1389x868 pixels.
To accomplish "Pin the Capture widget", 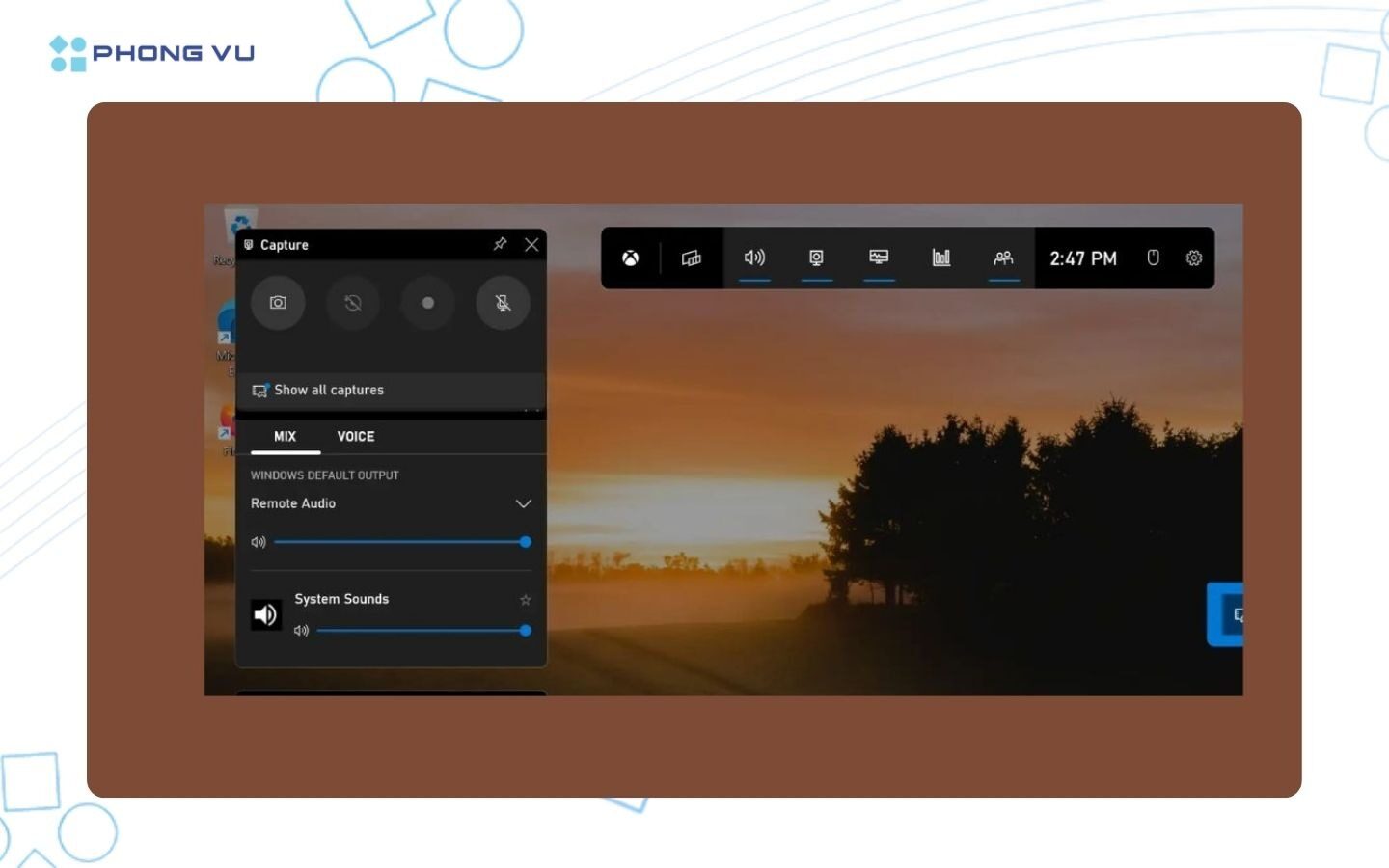I will (500, 244).
